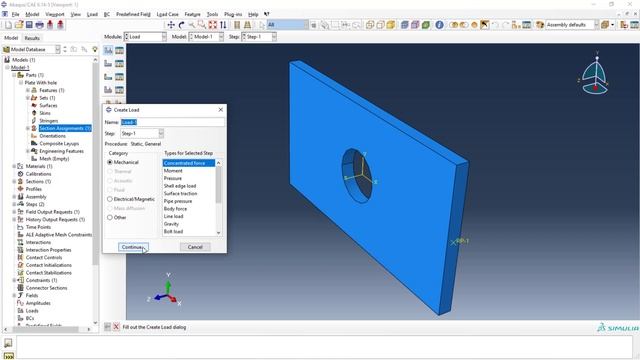
Task: Click the message area icon at bottom left
Action: click(8, 343)
